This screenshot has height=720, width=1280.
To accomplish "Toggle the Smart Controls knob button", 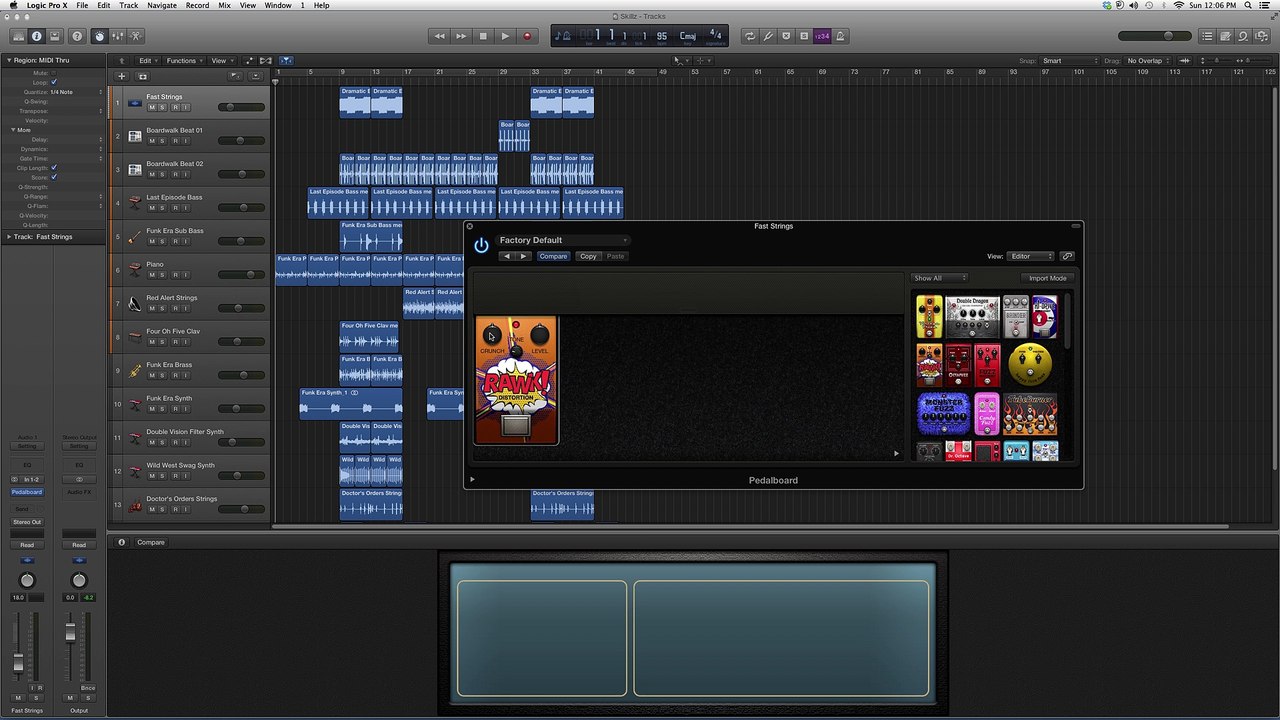I will point(99,36).
